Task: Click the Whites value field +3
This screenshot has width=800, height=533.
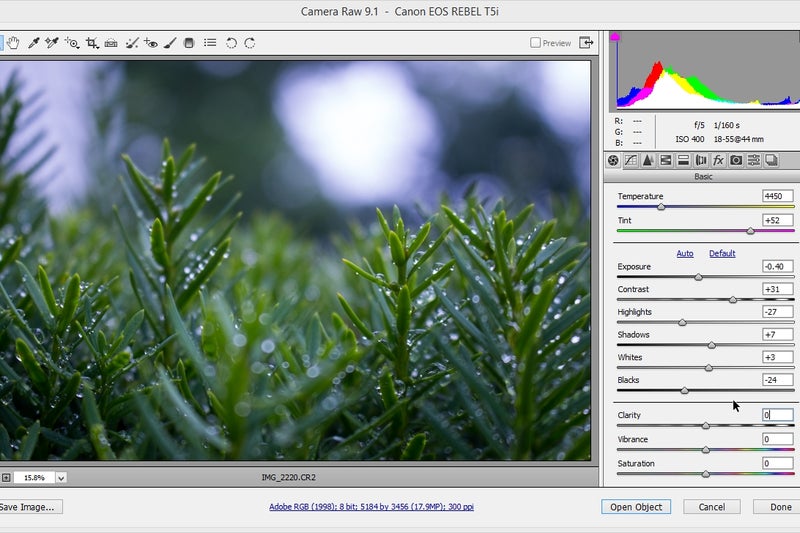Action: (778, 357)
